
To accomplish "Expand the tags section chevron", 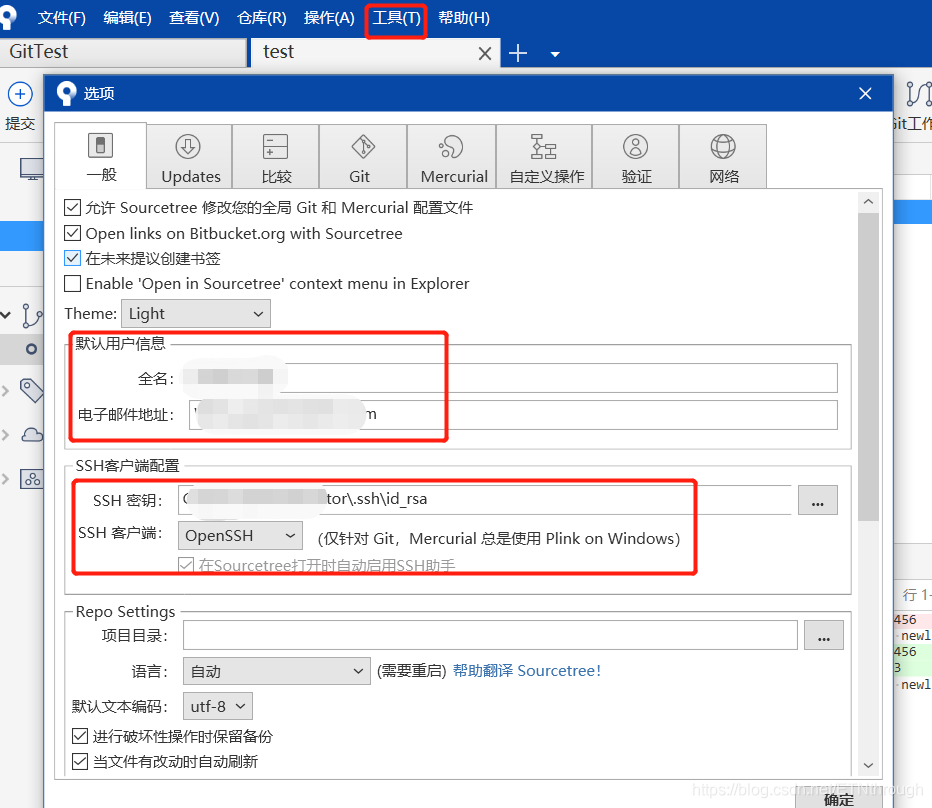I will pyautogui.click(x=6, y=391).
